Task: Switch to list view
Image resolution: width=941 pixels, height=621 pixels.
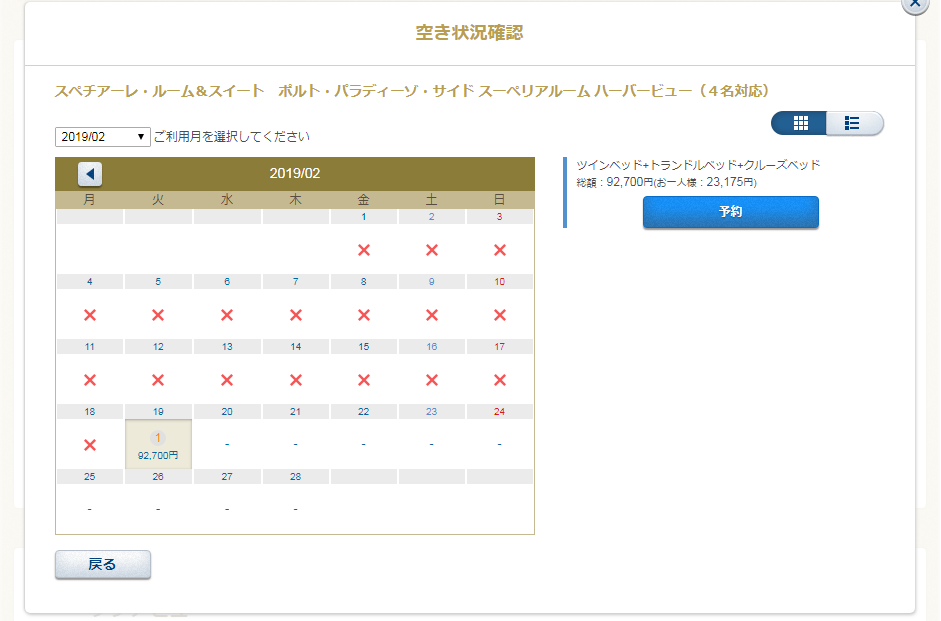Action: tap(855, 123)
